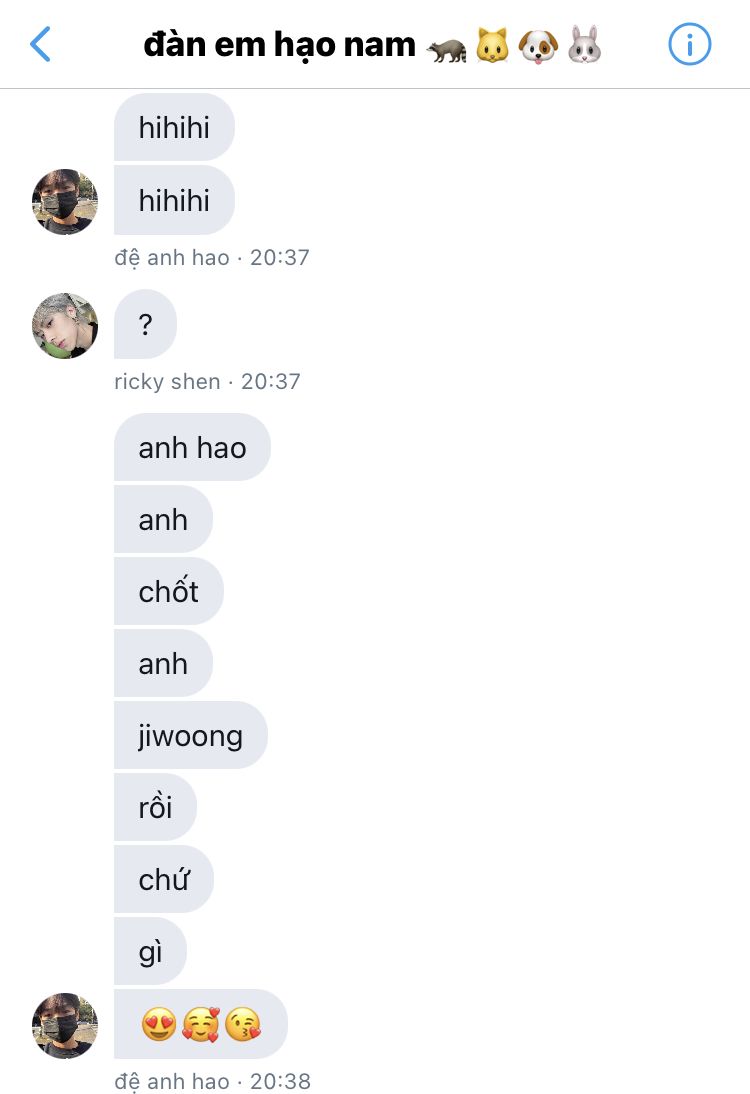Tap the blue back arrow

point(40,45)
